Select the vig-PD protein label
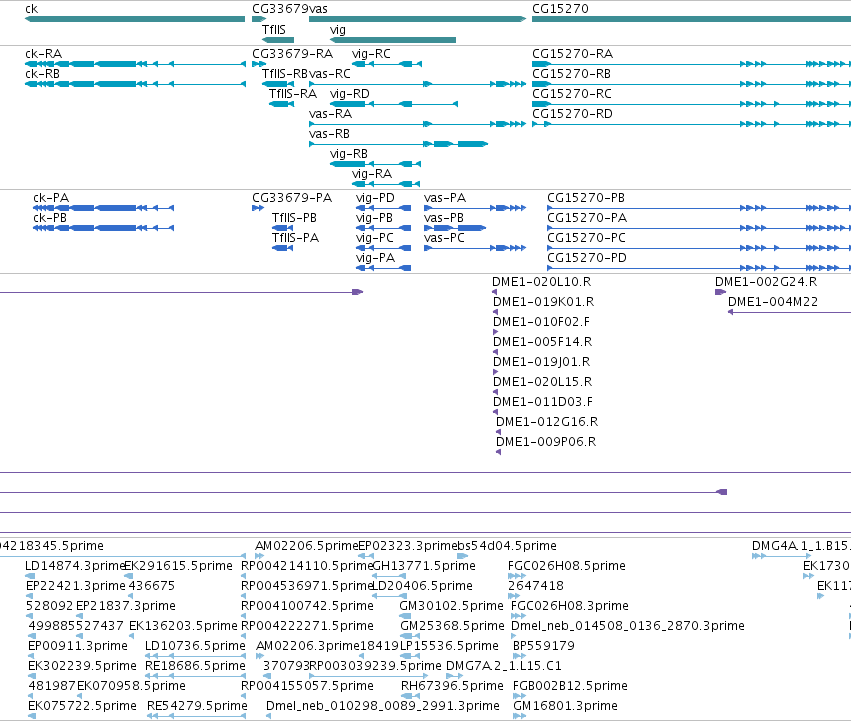 375,198
